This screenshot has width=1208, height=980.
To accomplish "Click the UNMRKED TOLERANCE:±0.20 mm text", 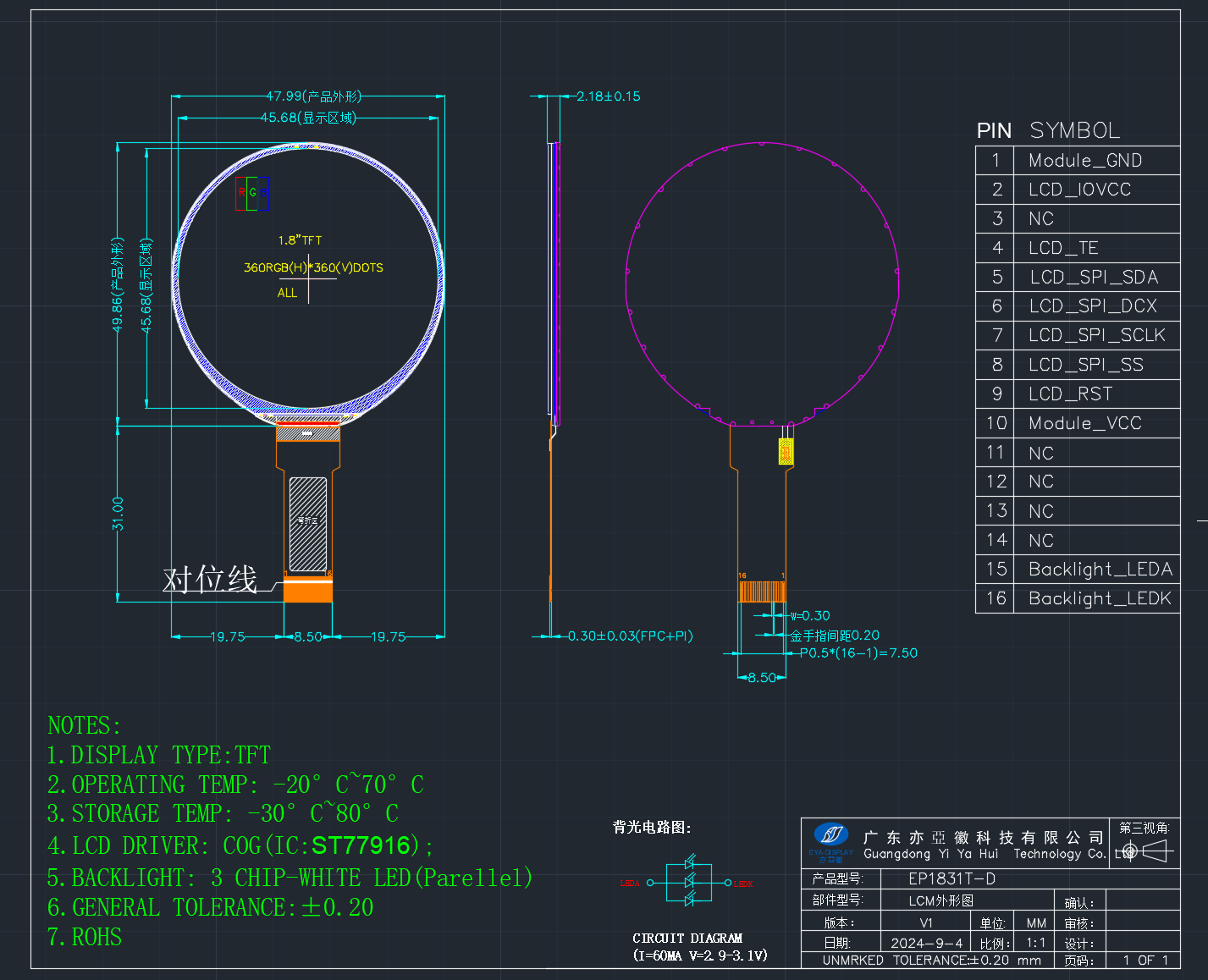I will 931,961.
